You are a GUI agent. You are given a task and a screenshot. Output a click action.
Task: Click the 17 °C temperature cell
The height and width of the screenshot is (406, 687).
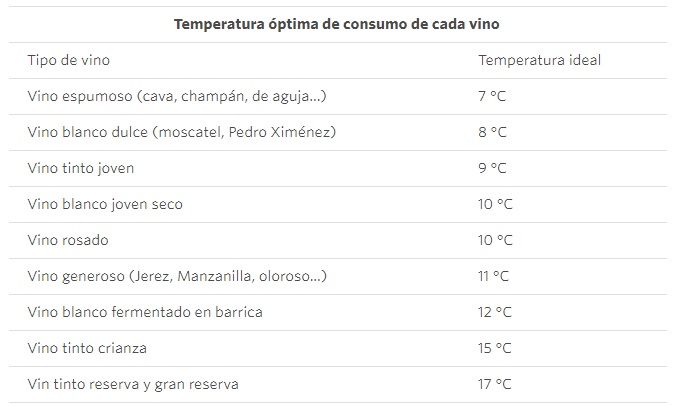click(x=495, y=384)
